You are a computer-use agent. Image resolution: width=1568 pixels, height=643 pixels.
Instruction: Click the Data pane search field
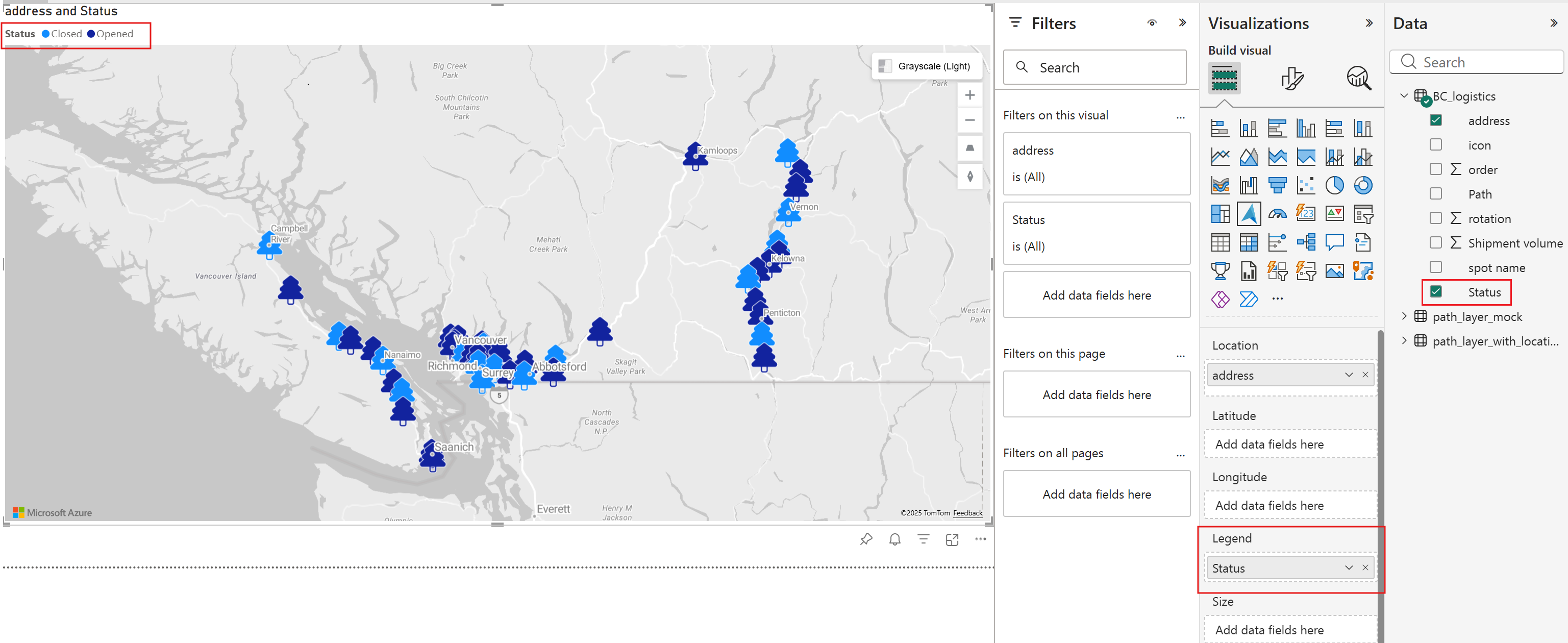(x=1476, y=62)
